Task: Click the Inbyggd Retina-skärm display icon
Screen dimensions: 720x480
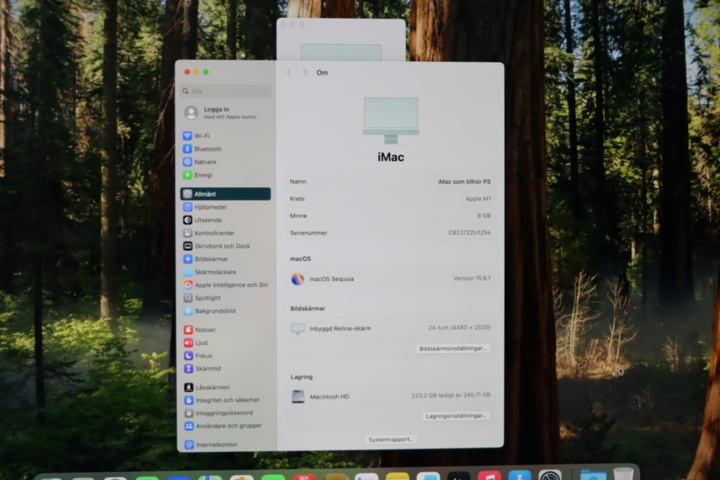Action: tap(298, 328)
